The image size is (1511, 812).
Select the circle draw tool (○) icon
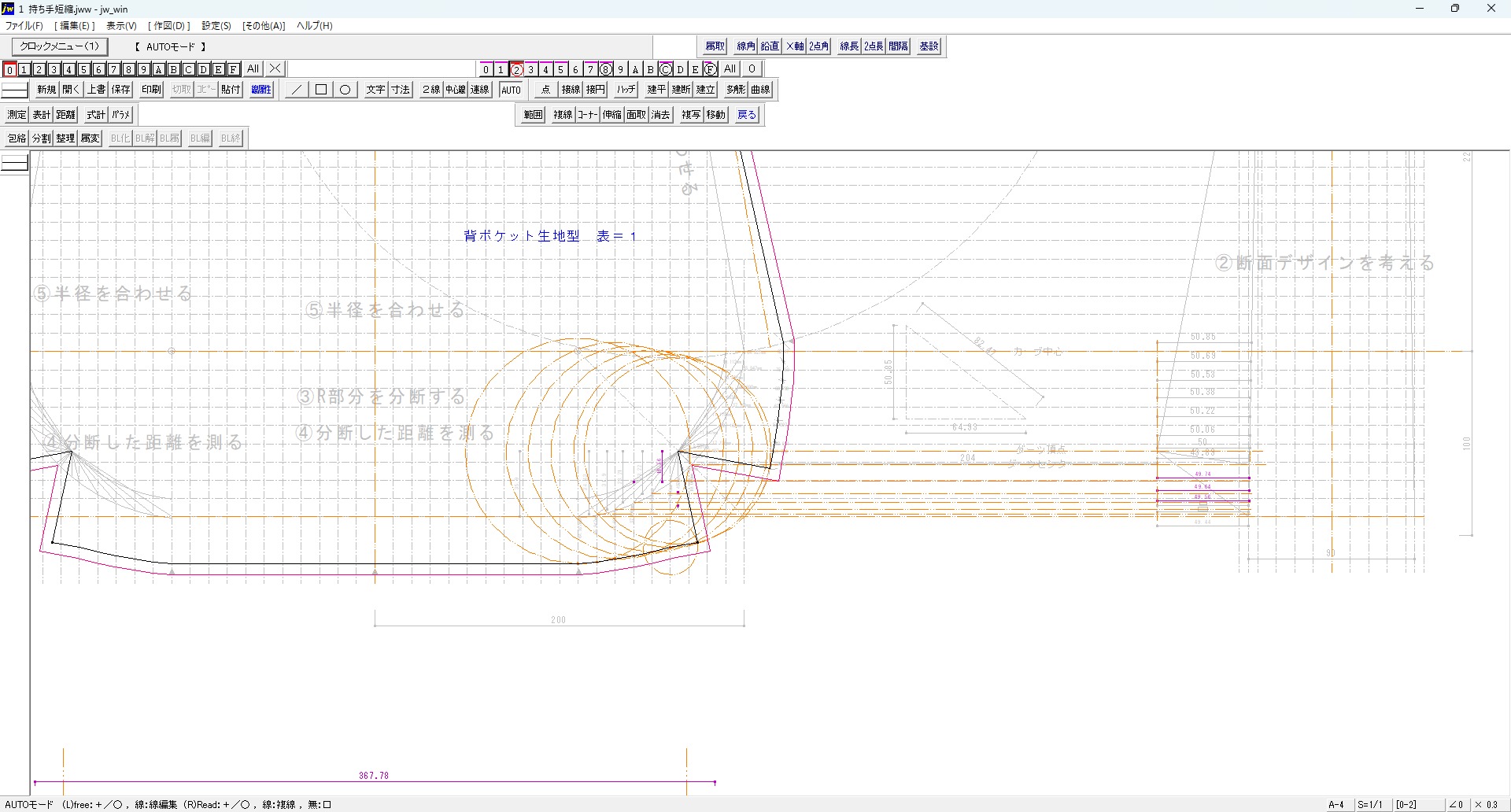(345, 90)
